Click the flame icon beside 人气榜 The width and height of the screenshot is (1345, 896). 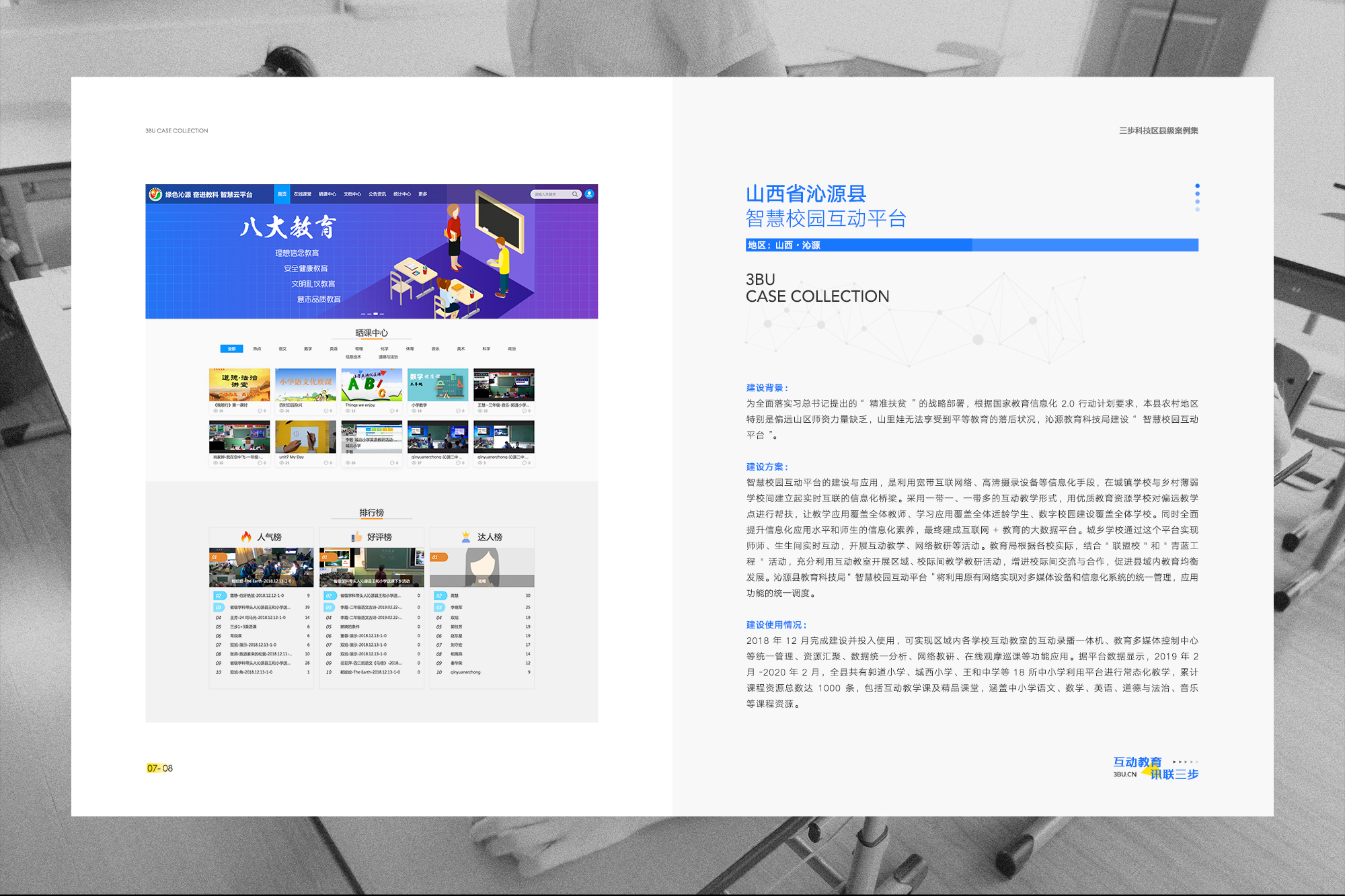coord(246,536)
